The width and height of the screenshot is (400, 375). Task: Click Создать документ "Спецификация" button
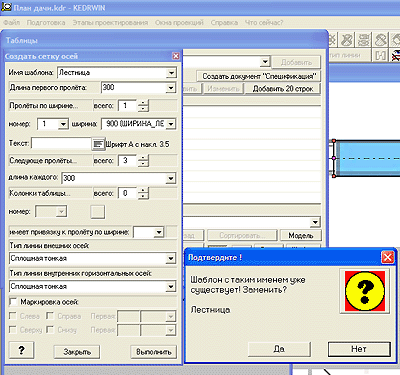click(258, 76)
